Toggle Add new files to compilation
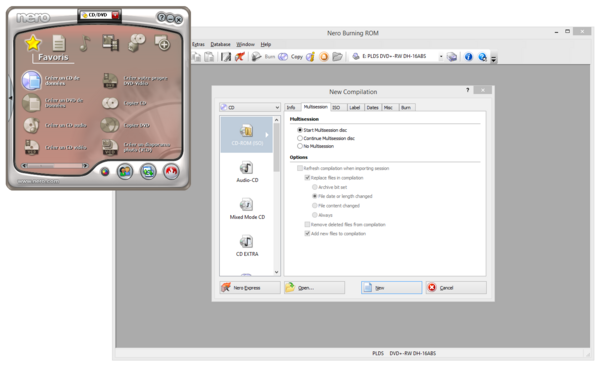The image size is (600, 365). pyautogui.click(x=335, y=234)
